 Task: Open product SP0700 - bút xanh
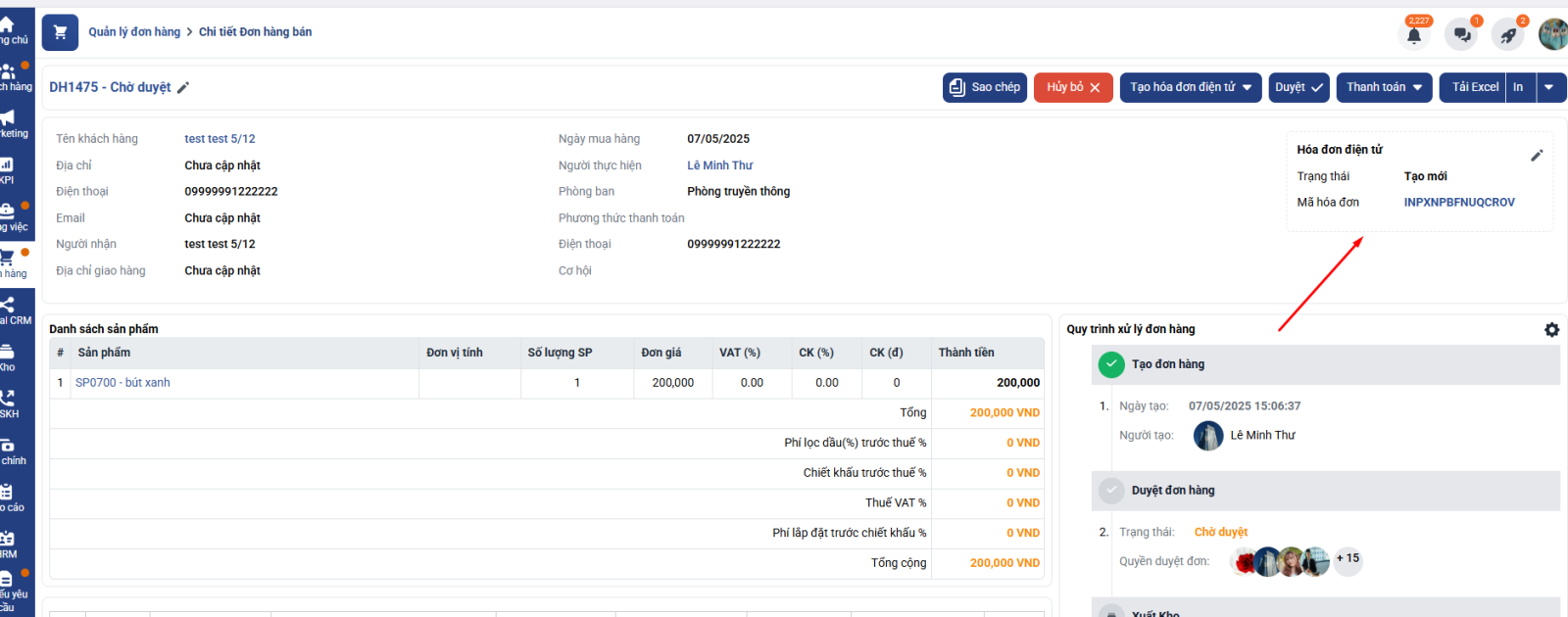122,383
